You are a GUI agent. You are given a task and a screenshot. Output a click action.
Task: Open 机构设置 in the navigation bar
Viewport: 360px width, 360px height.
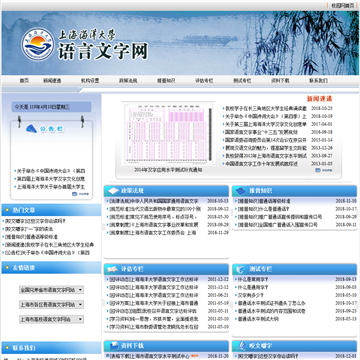90,81
